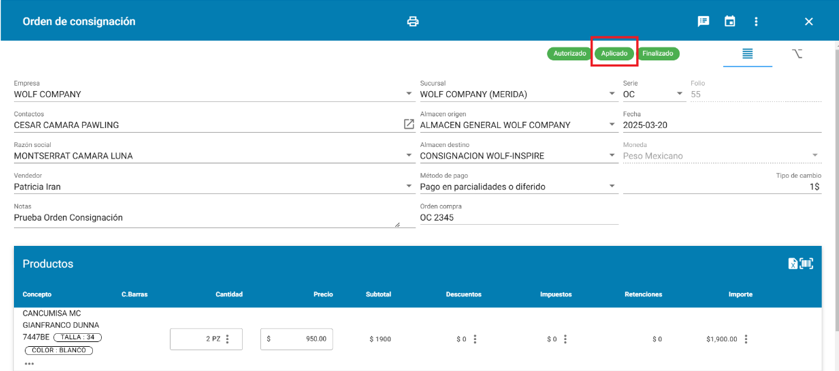Open the comments icon in header
This screenshot has width=839, height=371.
click(x=703, y=21)
